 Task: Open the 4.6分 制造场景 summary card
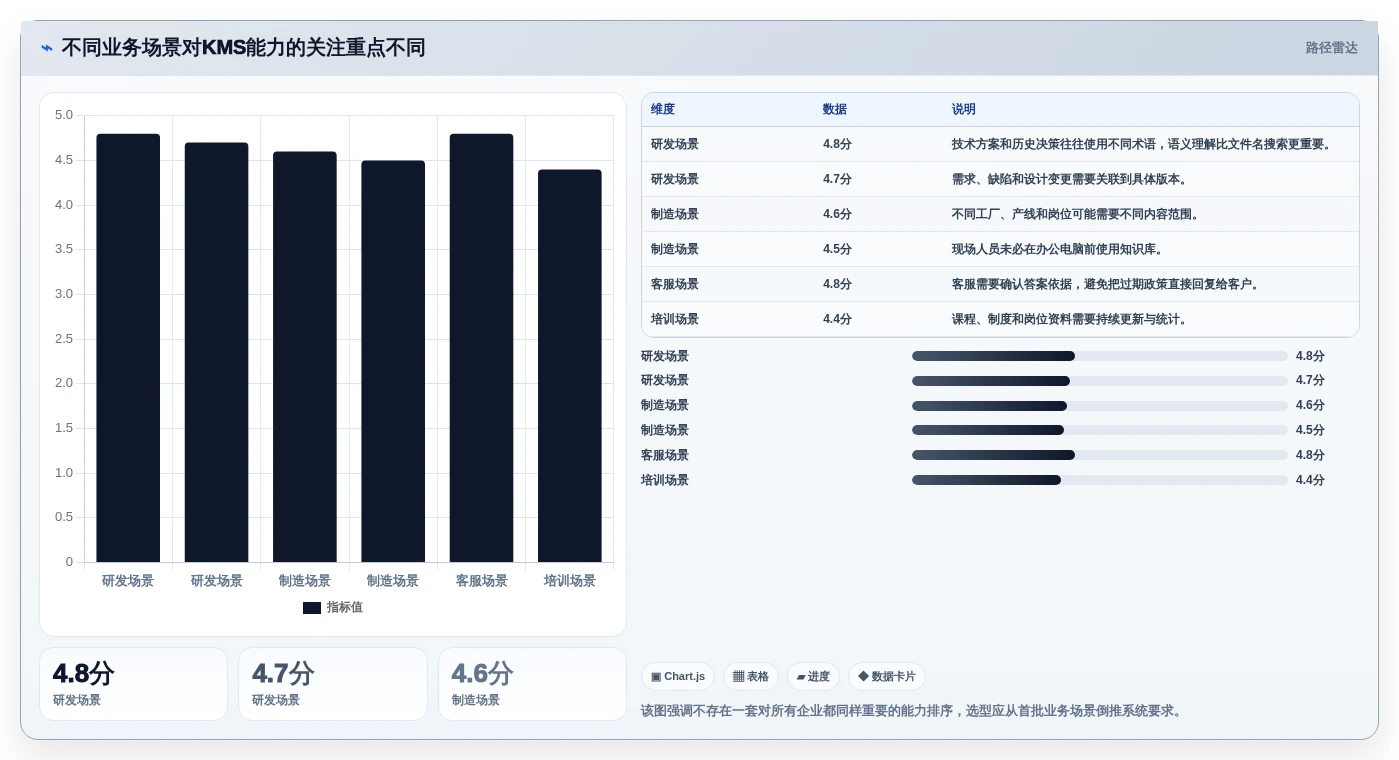point(532,684)
